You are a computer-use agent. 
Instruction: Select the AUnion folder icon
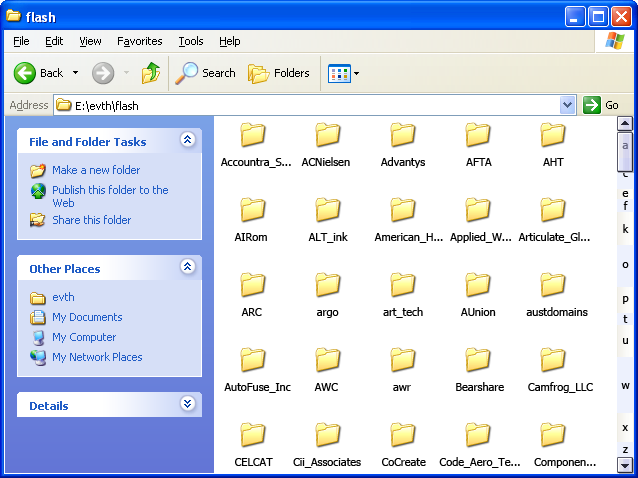tap(478, 284)
